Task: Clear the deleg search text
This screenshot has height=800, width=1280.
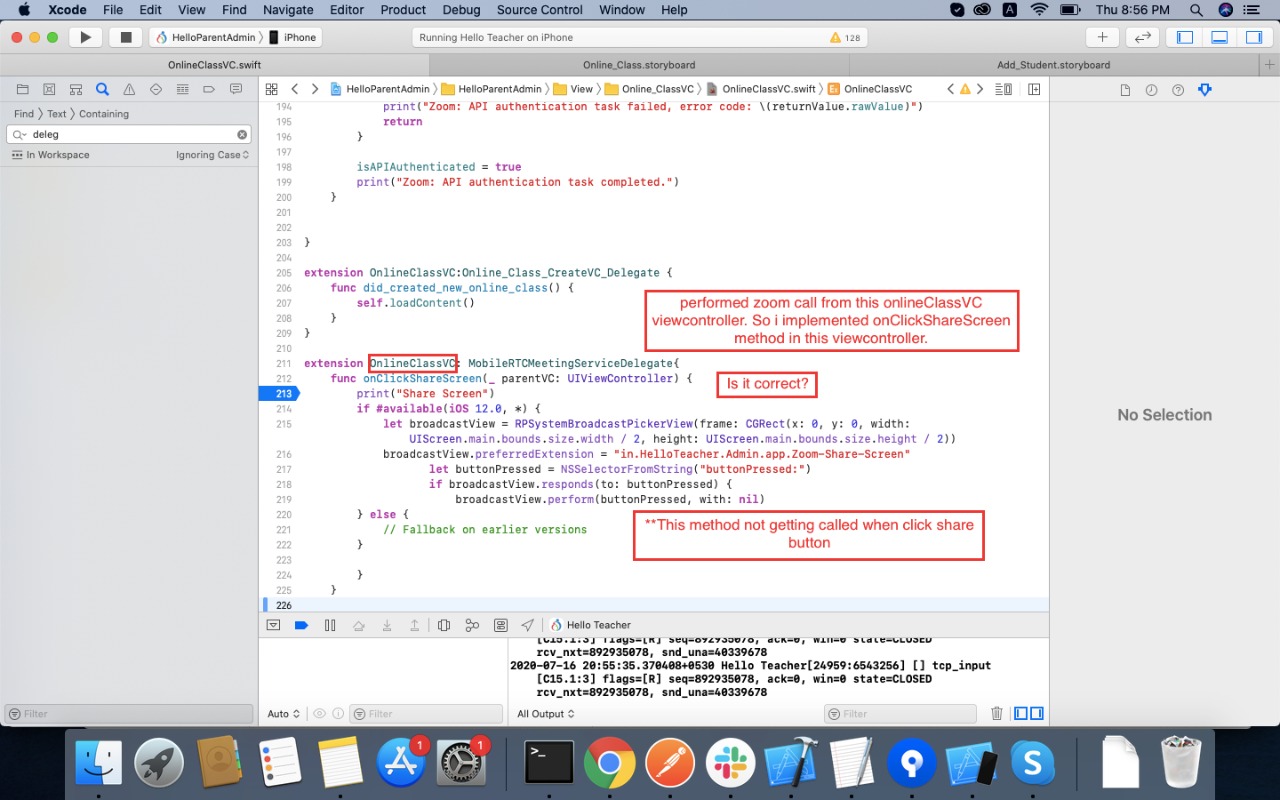Action: click(242, 134)
